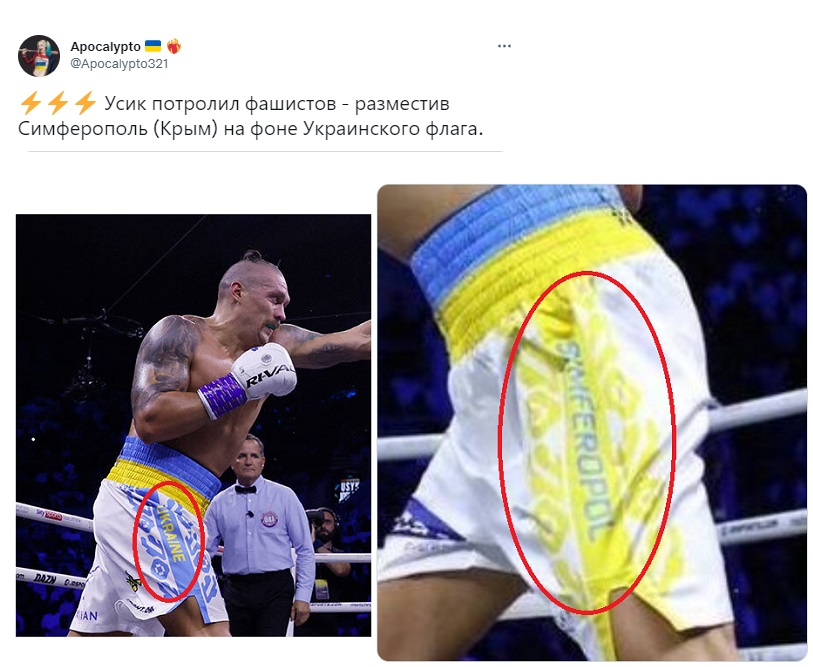Click the third lightning bolt emoji
The width and height of the screenshot is (813, 667).
click(x=85, y=103)
